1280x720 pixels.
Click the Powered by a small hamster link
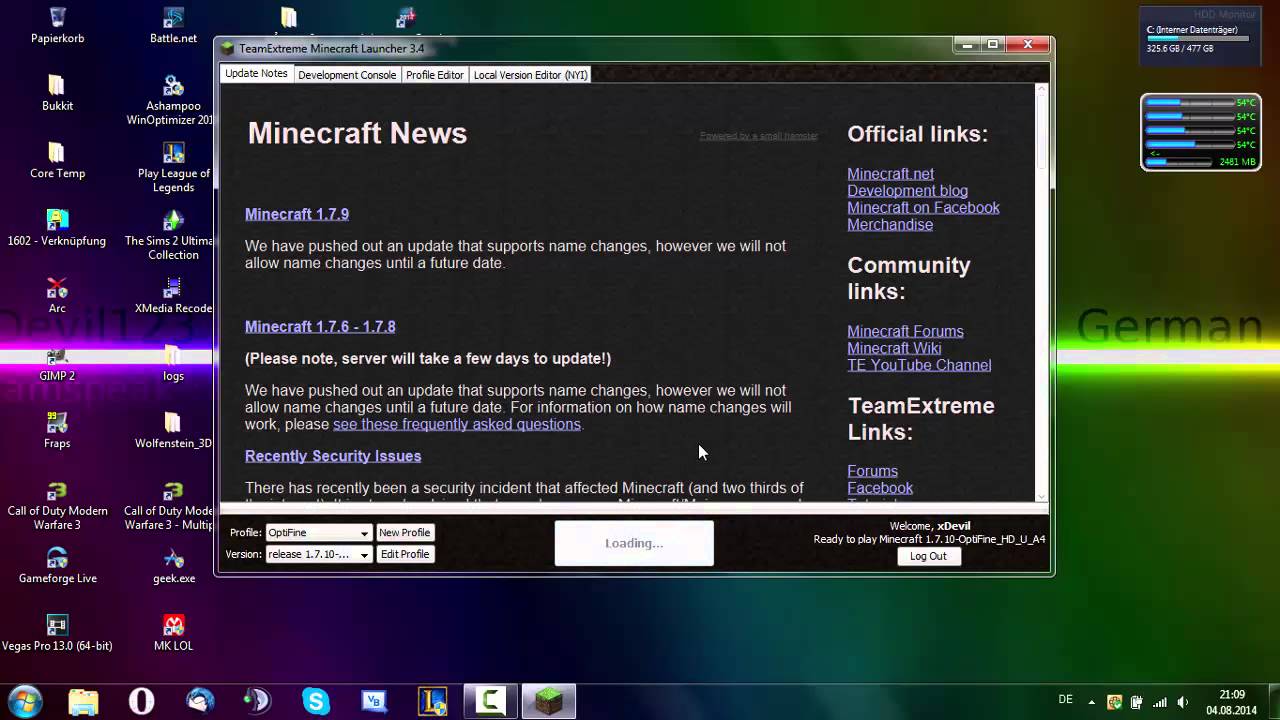[758, 136]
